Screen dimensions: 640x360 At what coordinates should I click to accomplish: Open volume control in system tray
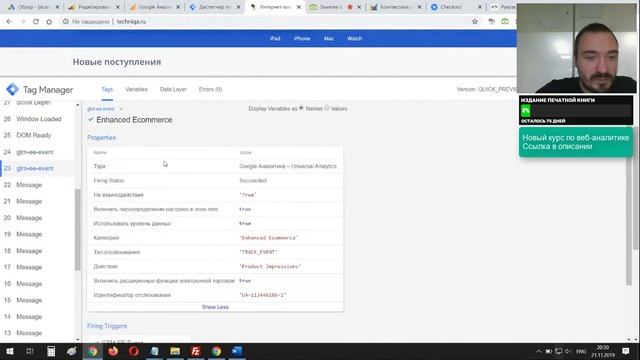(568, 351)
